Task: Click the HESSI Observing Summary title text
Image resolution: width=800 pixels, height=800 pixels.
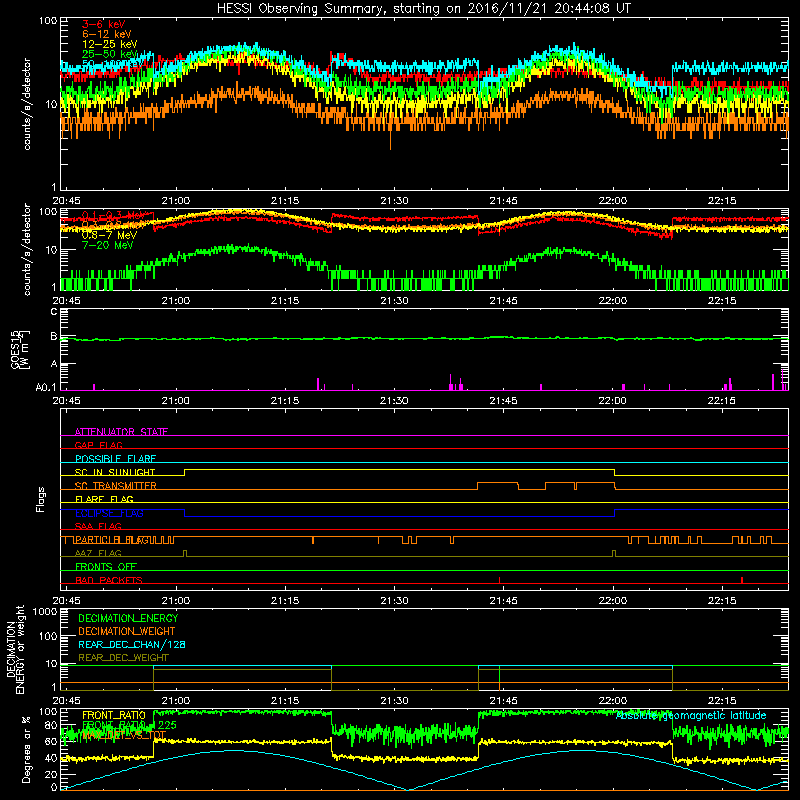Action: click(424, 9)
